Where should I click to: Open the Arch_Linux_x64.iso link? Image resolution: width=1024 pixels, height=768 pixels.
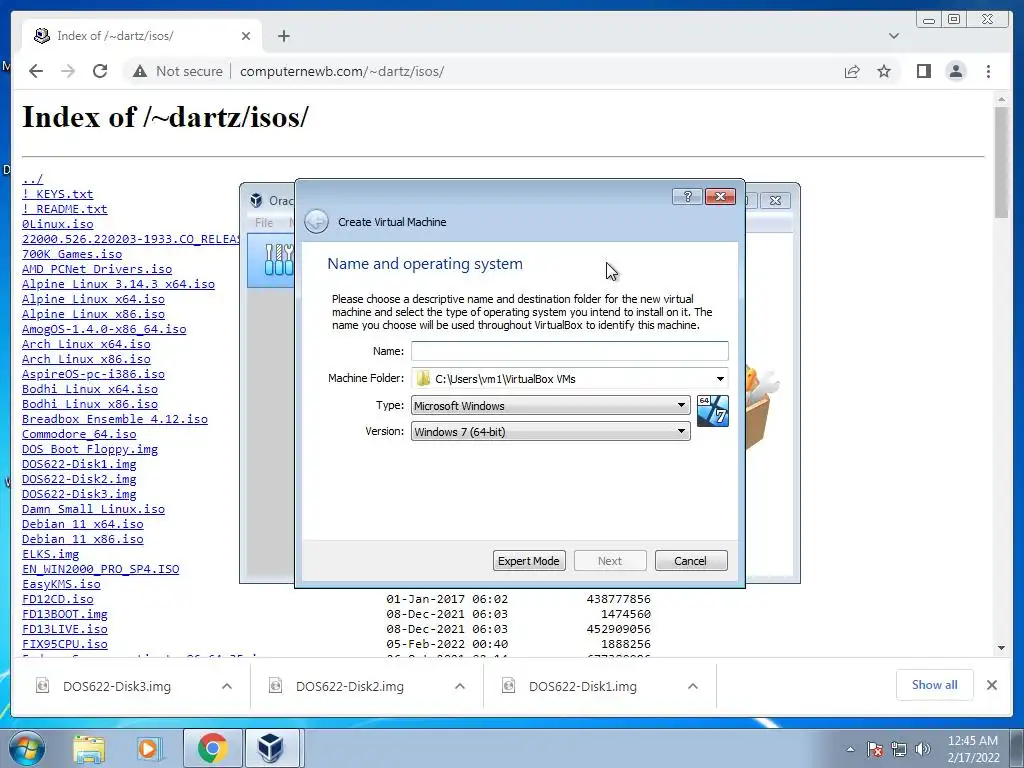86,344
